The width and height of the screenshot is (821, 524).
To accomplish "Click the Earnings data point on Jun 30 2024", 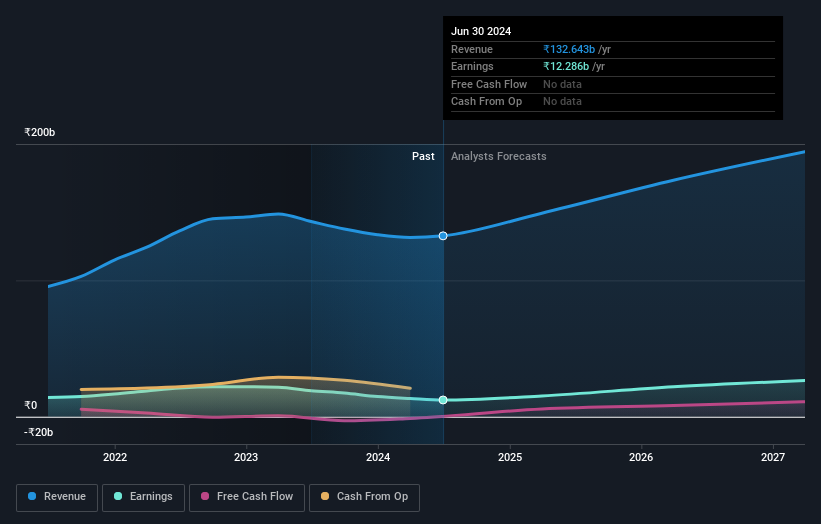I will coord(443,400).
